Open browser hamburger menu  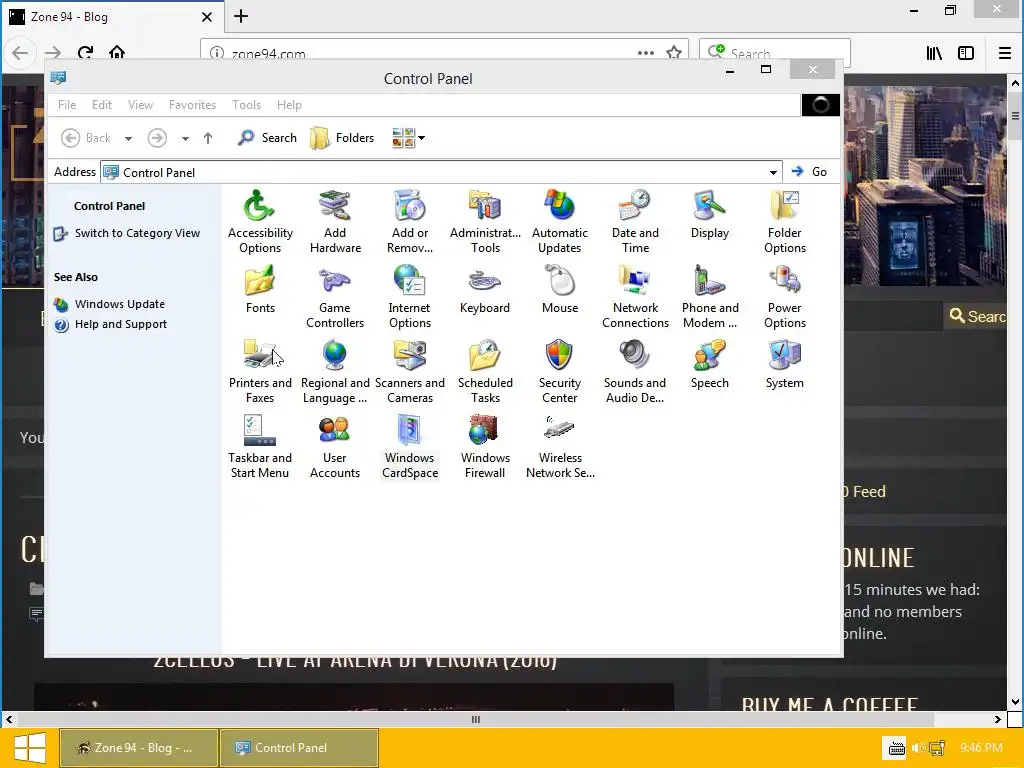coord(1005,53)
